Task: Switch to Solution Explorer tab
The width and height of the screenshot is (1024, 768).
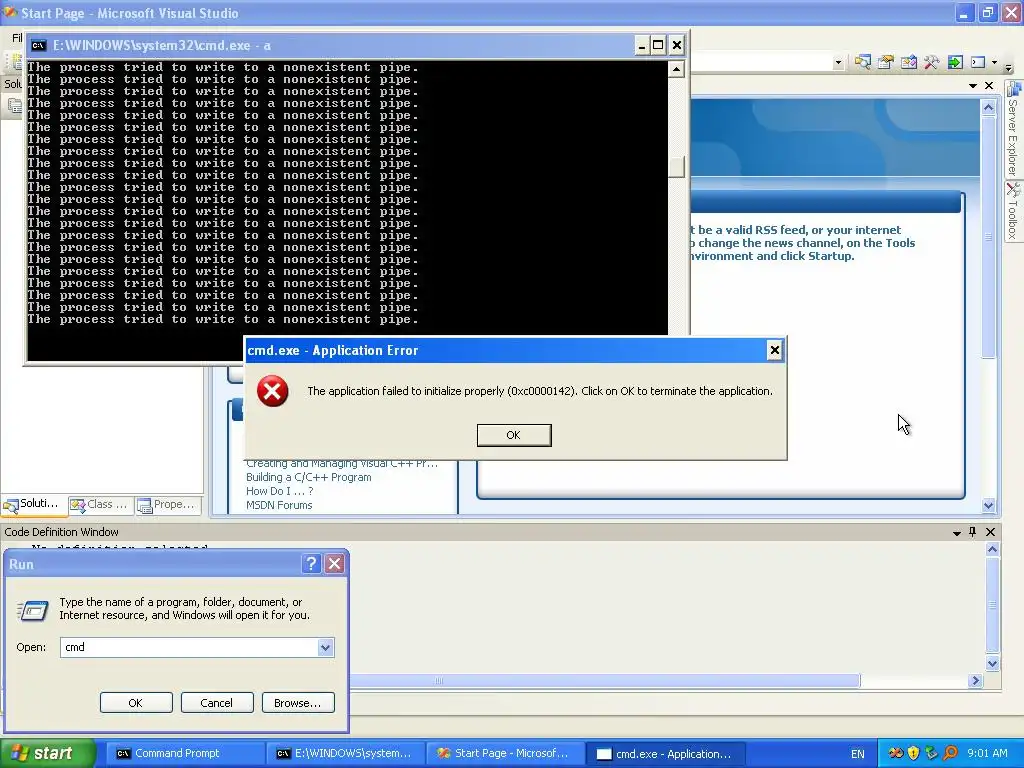Action: 32,504
